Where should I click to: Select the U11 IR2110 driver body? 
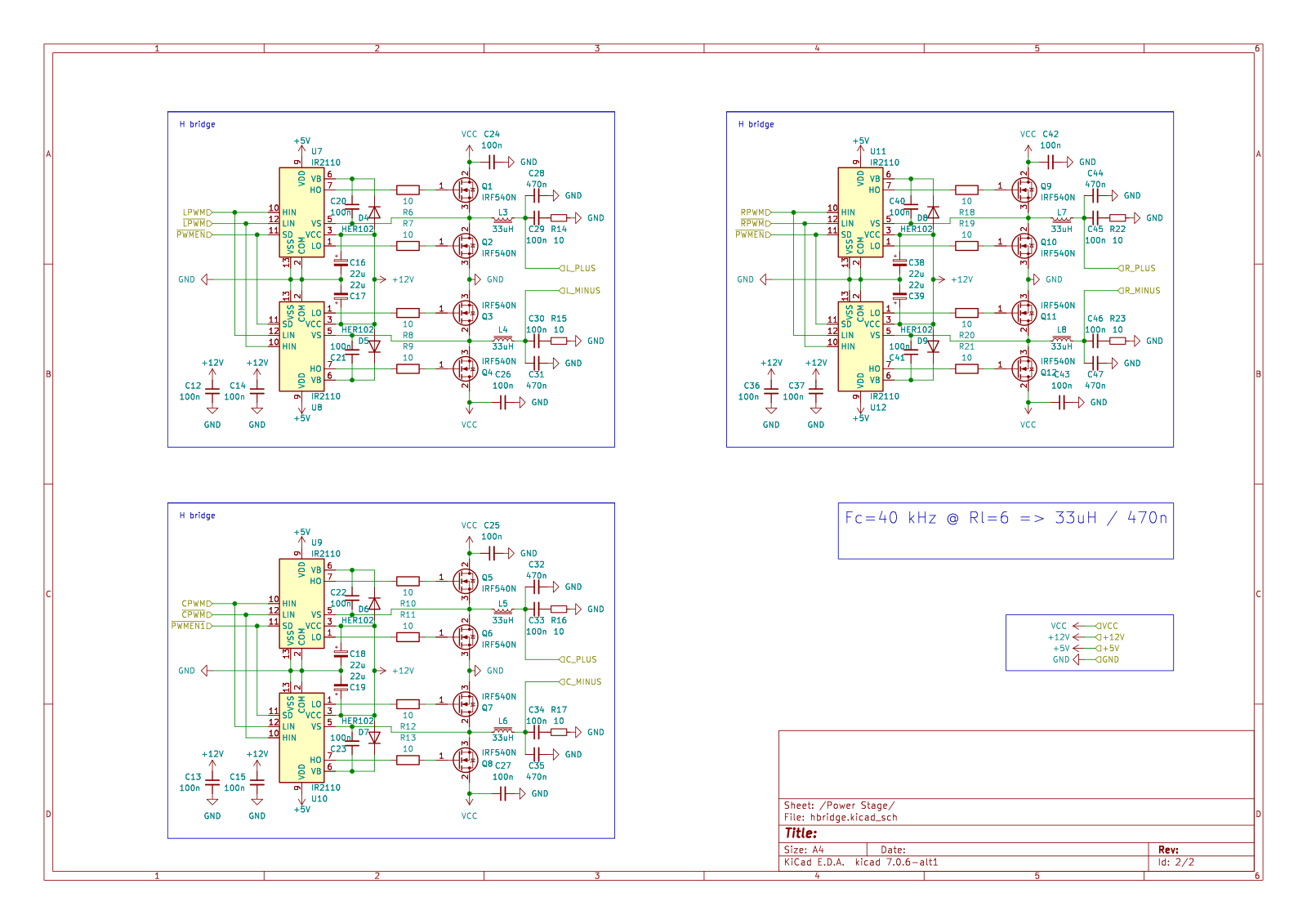(x=861, y=212)
